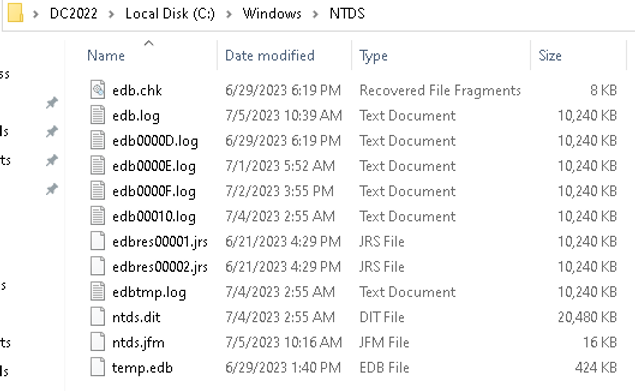The height and width of the screenshot is (391, 635).
Task: Select the ntds.dit file icon
Action: click(x=98, y=317)
